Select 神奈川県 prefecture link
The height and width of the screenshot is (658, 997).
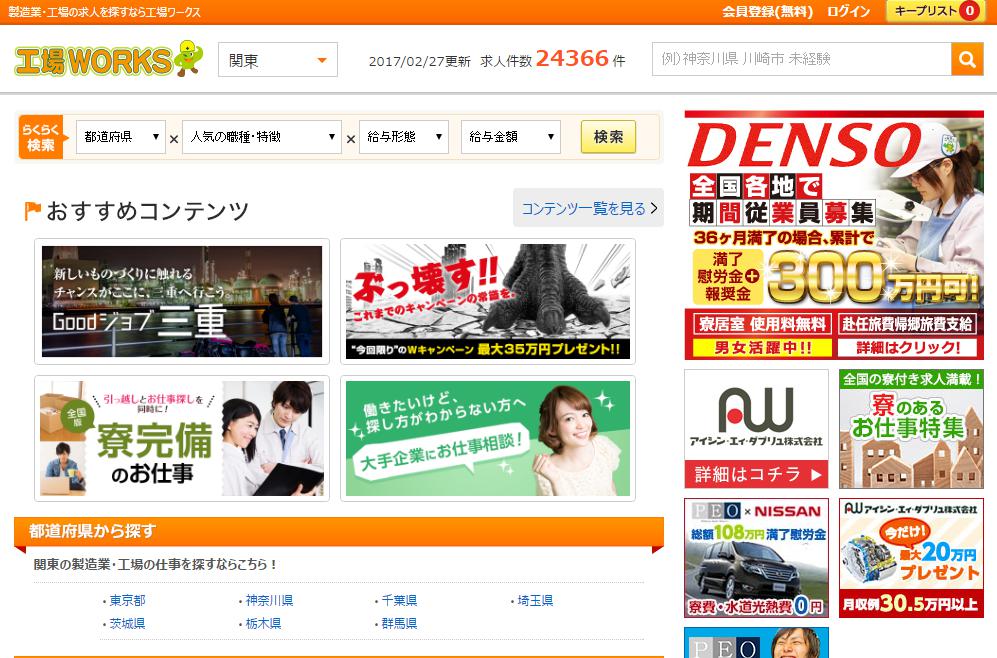[x=269, y=600]
